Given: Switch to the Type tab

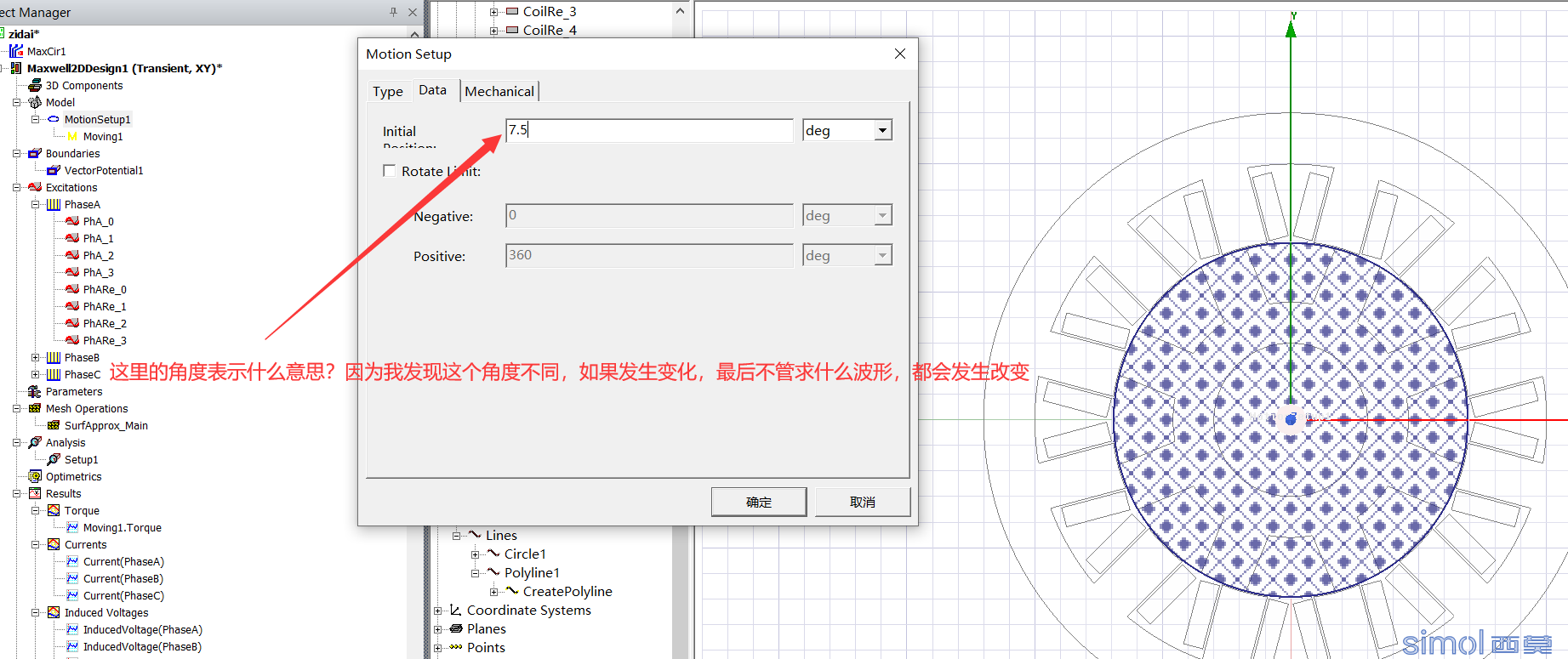Looking at the screenshot, I should click(x=388, y=91).
